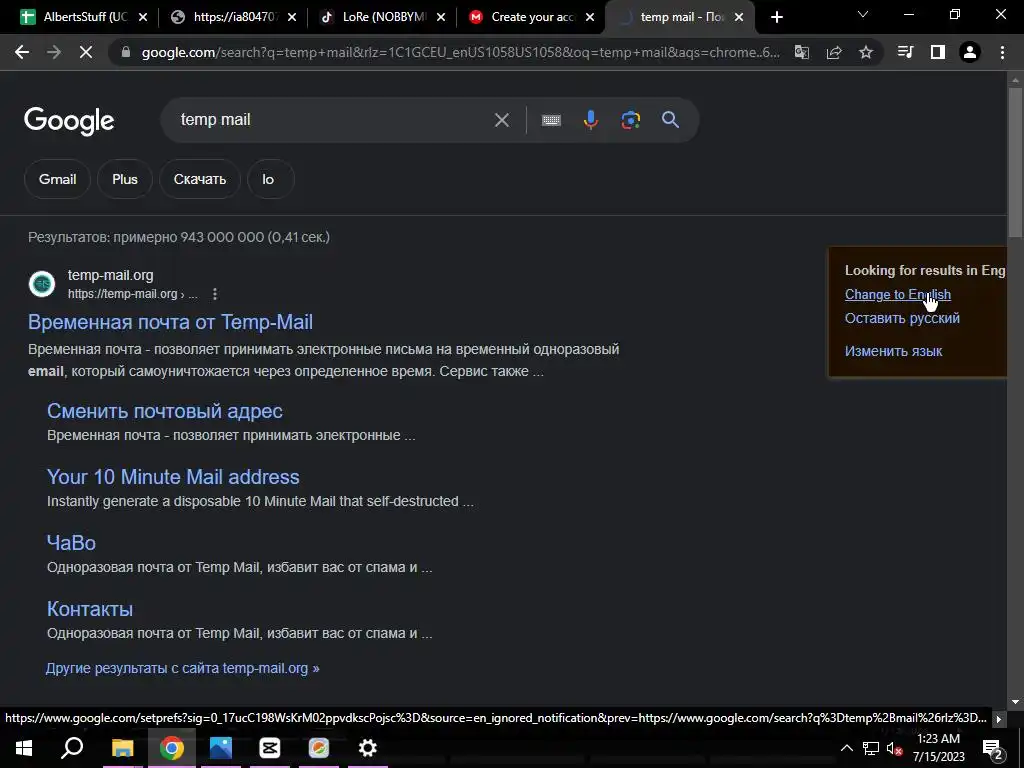Search by image with Google Lens
The height and width of the screenshot is (768, 1024).
pos(630,120)
